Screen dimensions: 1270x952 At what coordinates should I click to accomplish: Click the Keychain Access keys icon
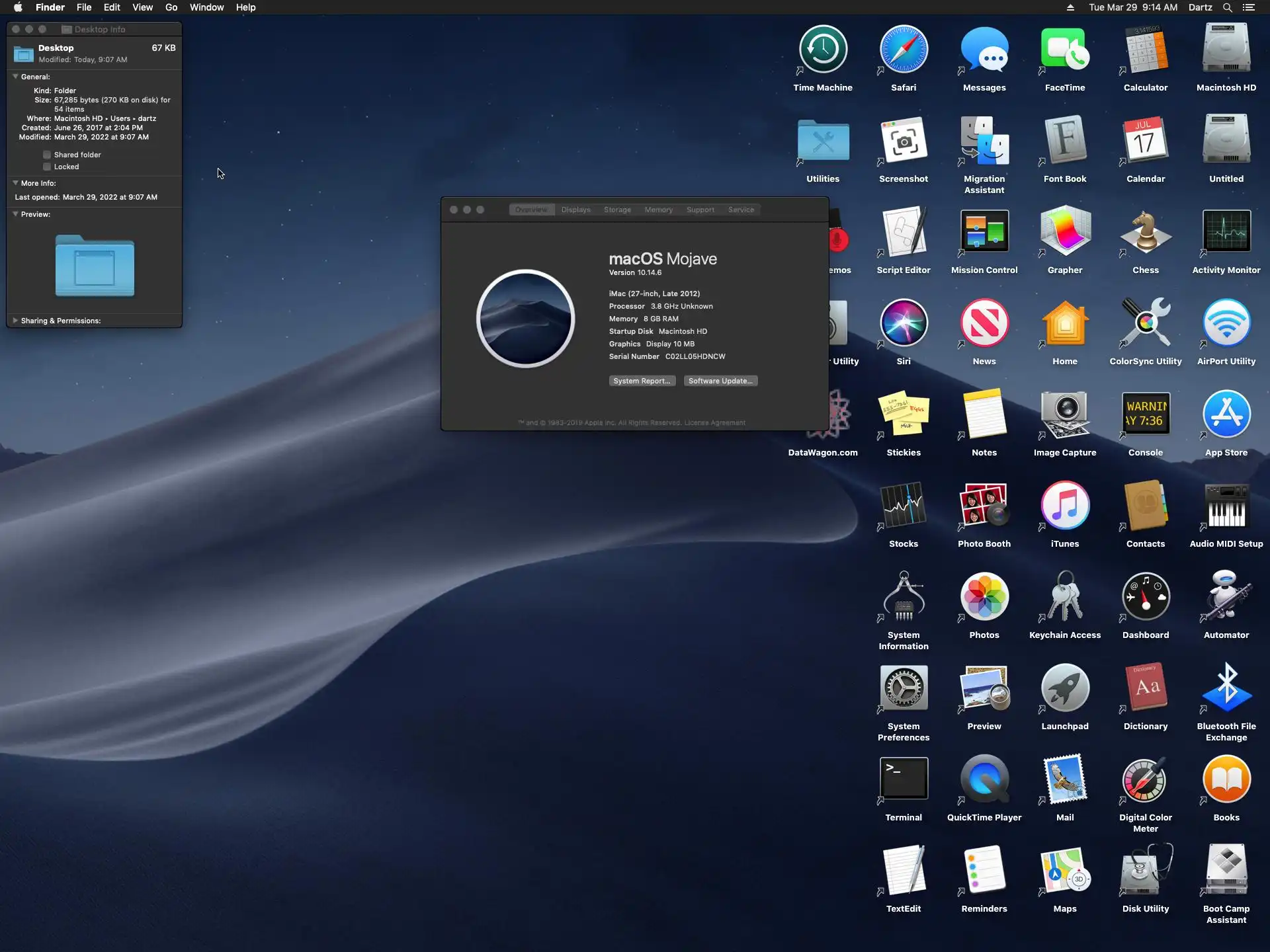tap(1064, 597)
